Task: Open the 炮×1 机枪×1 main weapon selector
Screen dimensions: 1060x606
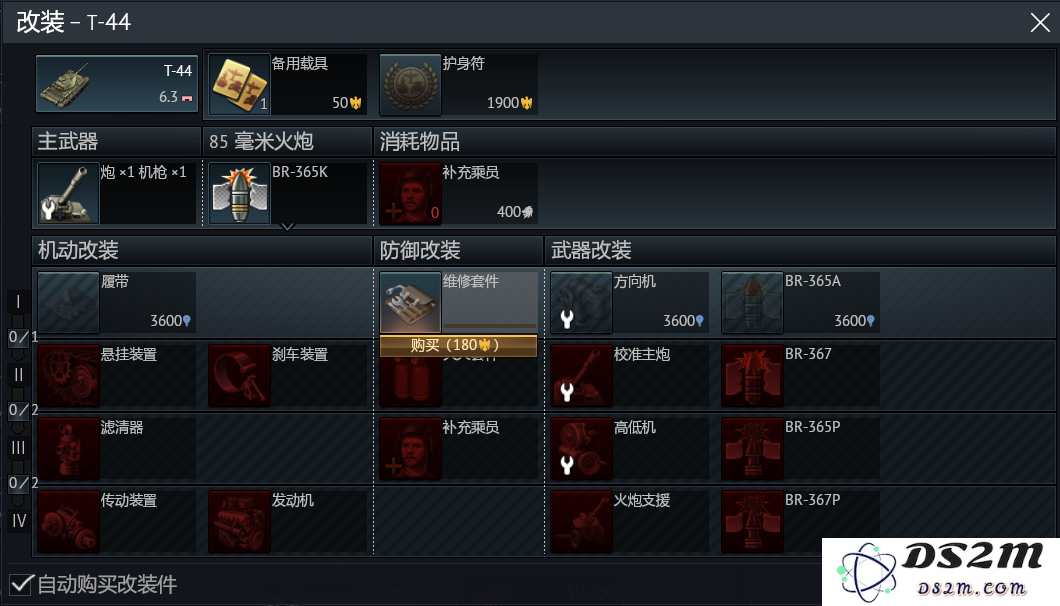Action: point(116,193)
